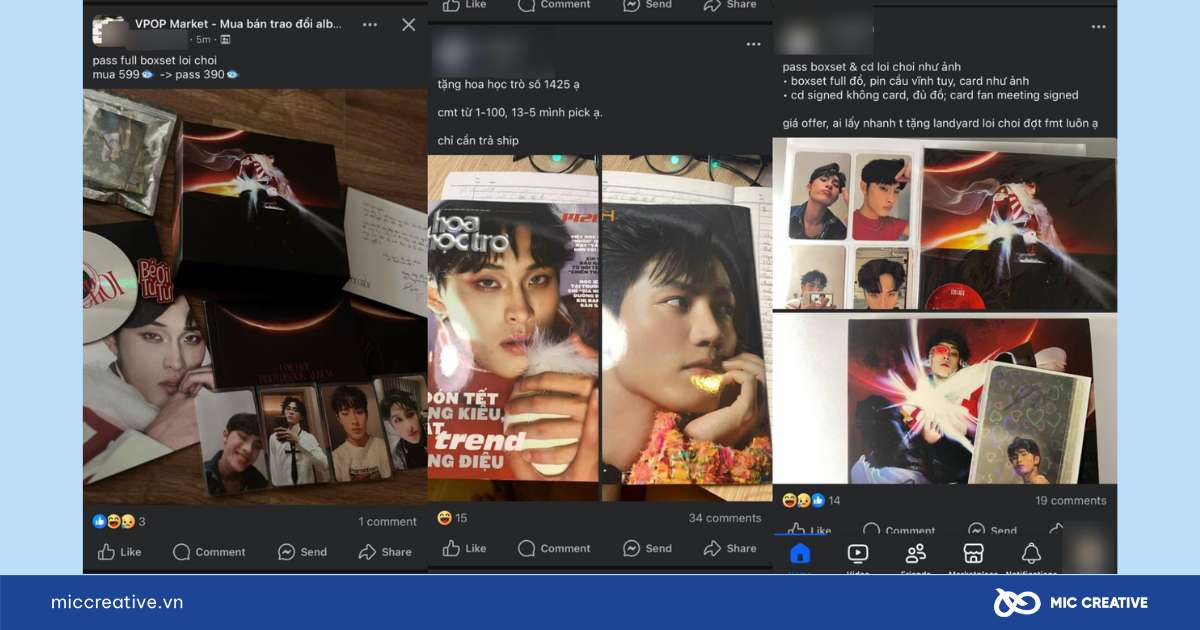Open the boxset photo in VPOP Market post
Image resolution: width=1200 pixels, height=630 pixels.
[256, 296]
